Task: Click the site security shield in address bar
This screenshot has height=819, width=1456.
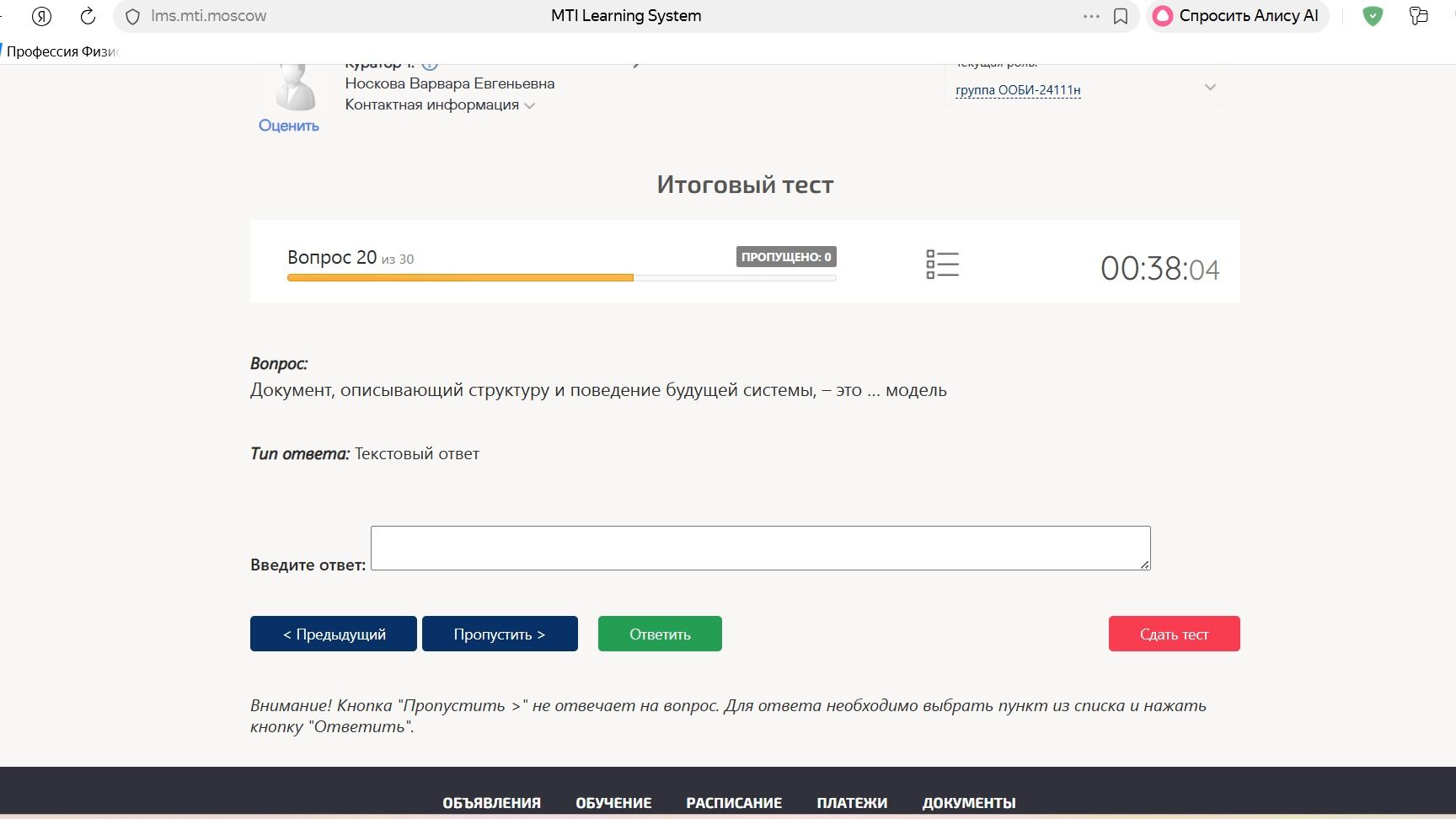Action: pyautogui.click(x=132, y=16)
